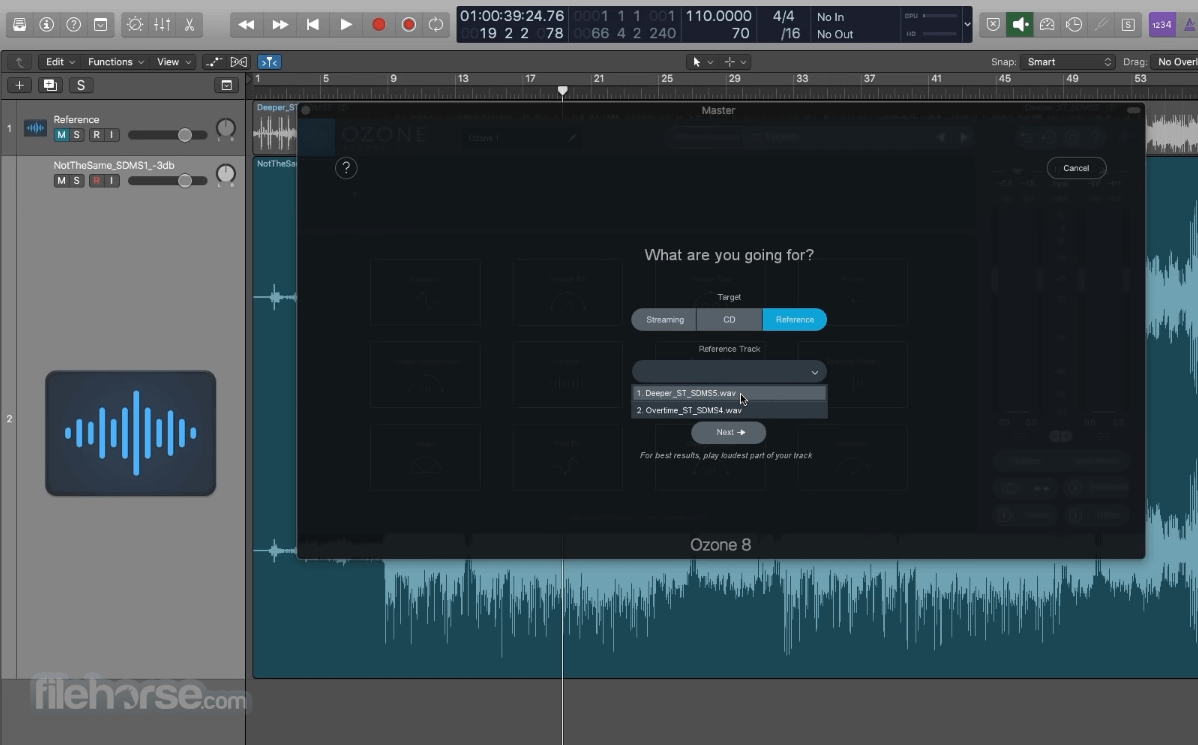Go to beginning of project
The width and height of the screenshot is (1198, 745).
tap(312, 24)
